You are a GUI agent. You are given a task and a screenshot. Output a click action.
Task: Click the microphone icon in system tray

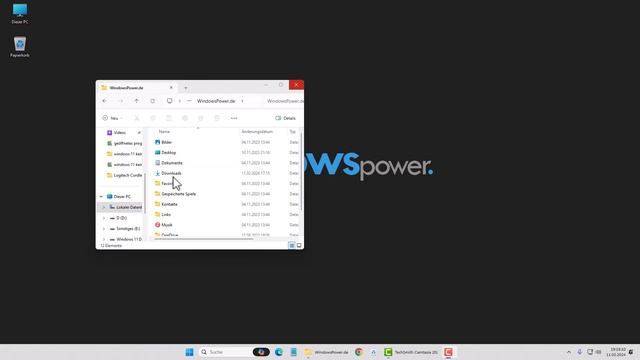[580, 352]
